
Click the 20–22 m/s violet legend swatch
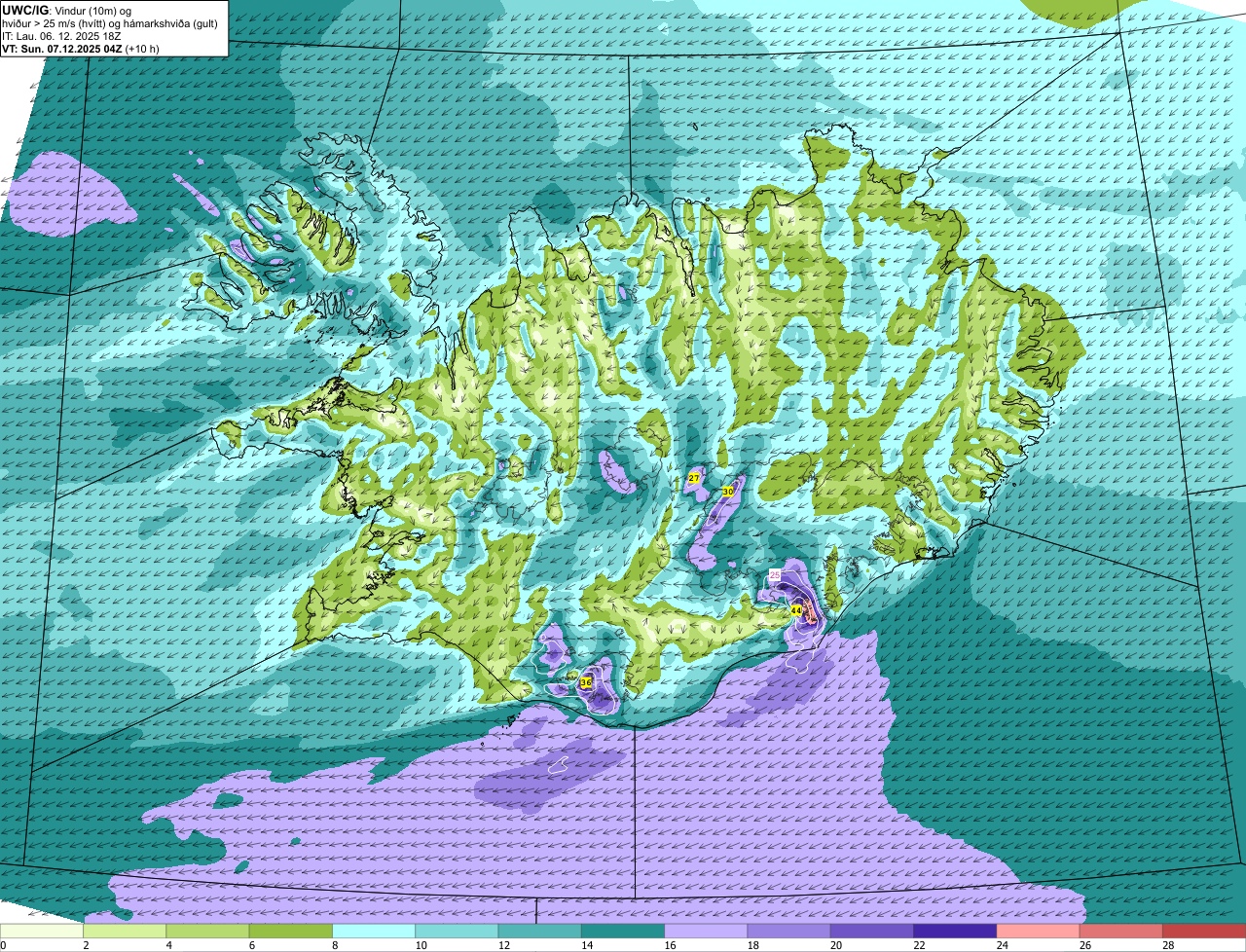tap(872, 931)
